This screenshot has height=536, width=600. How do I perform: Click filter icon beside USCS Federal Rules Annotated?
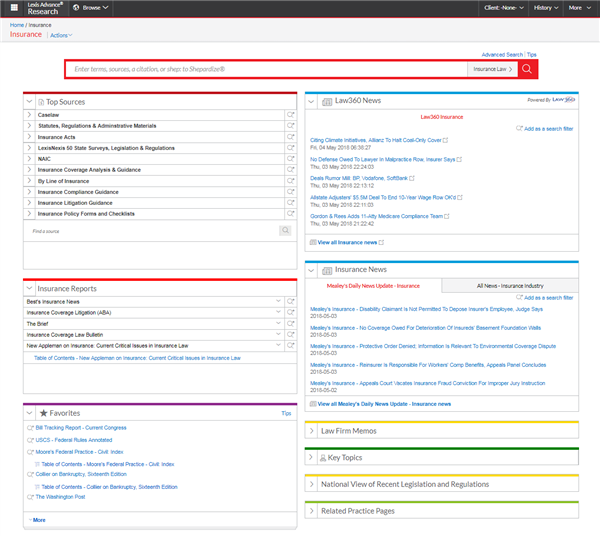click(x=30, y=440)
